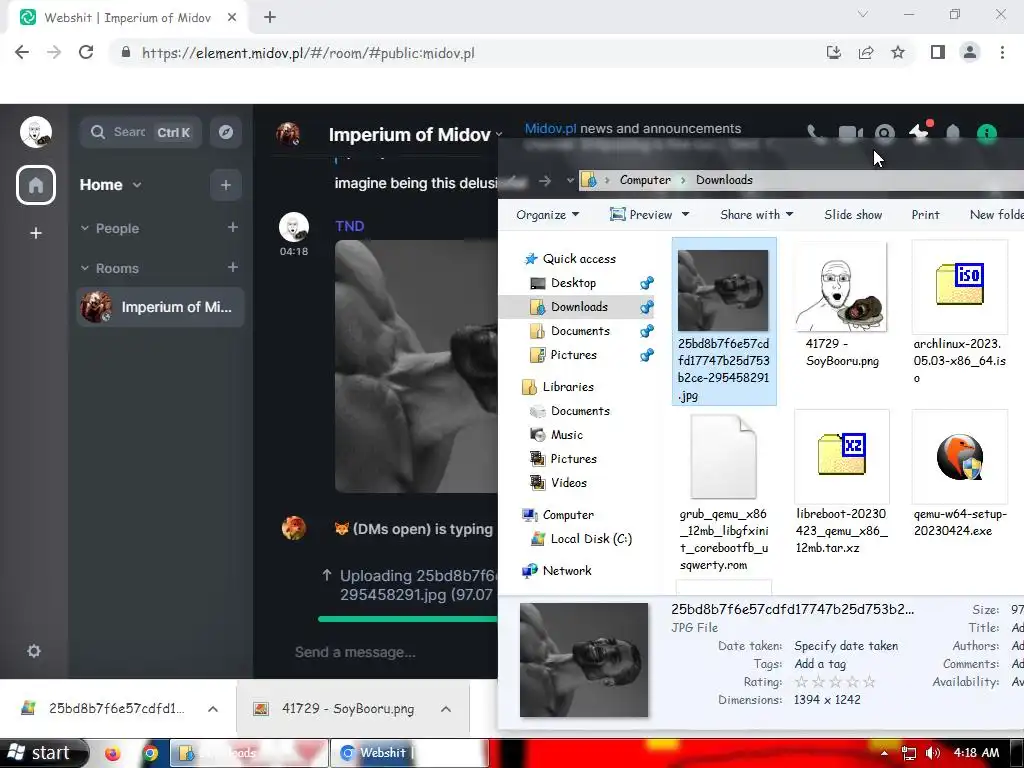Click the Windows start button
Viewport: 1024px width, 768px height.
click(42, 753)
